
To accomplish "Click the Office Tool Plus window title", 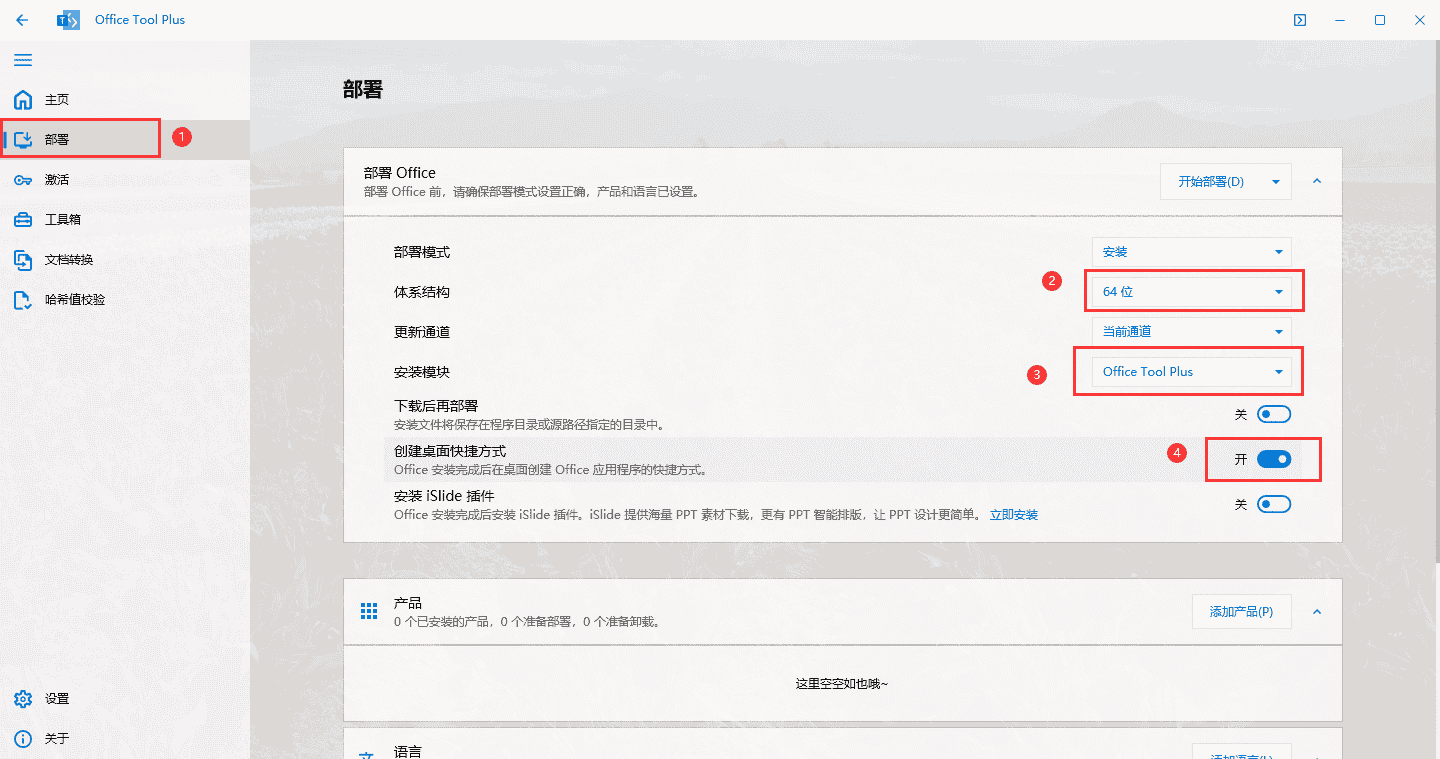I will coord(140,20).
